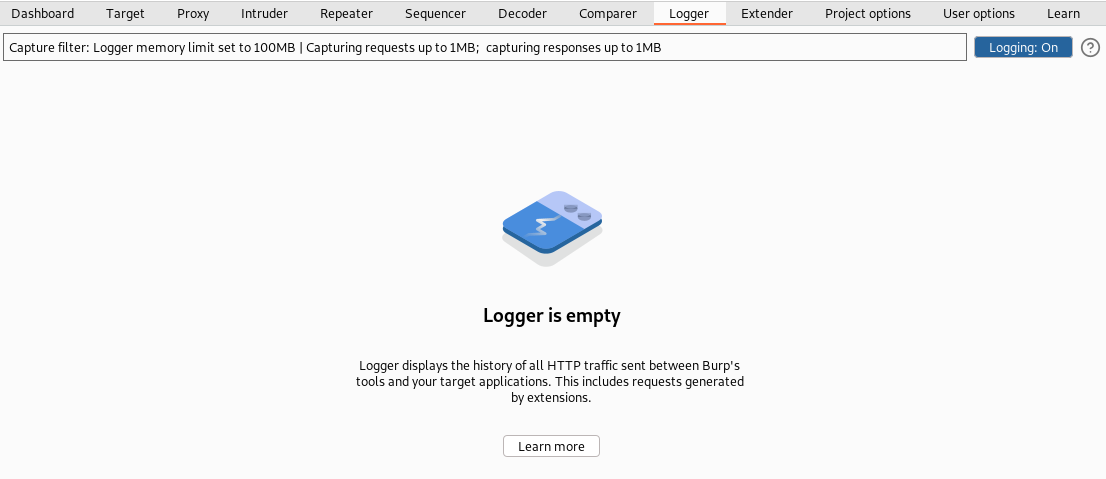Screen dimensions: 1106x479
Task: Open the Proxy tab
Action: [x=193, y=13]
